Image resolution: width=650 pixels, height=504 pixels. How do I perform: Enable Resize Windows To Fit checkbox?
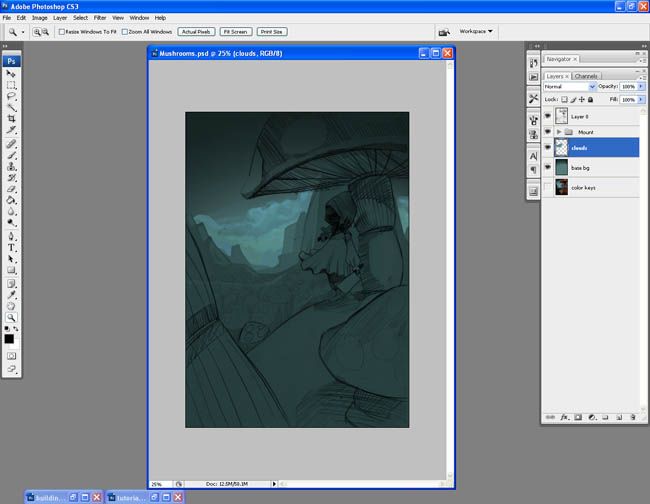click(62, 32)
